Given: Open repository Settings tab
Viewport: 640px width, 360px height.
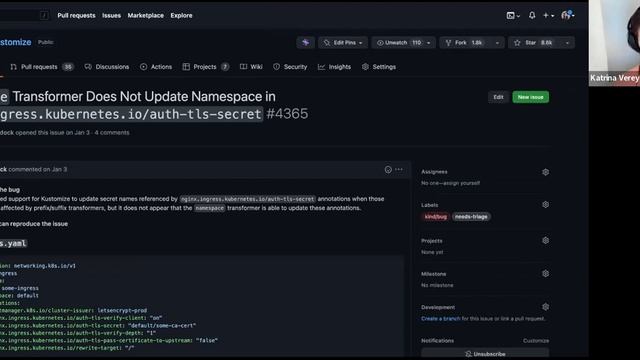Looking at the screenshot, I should (x=379, y=67).
